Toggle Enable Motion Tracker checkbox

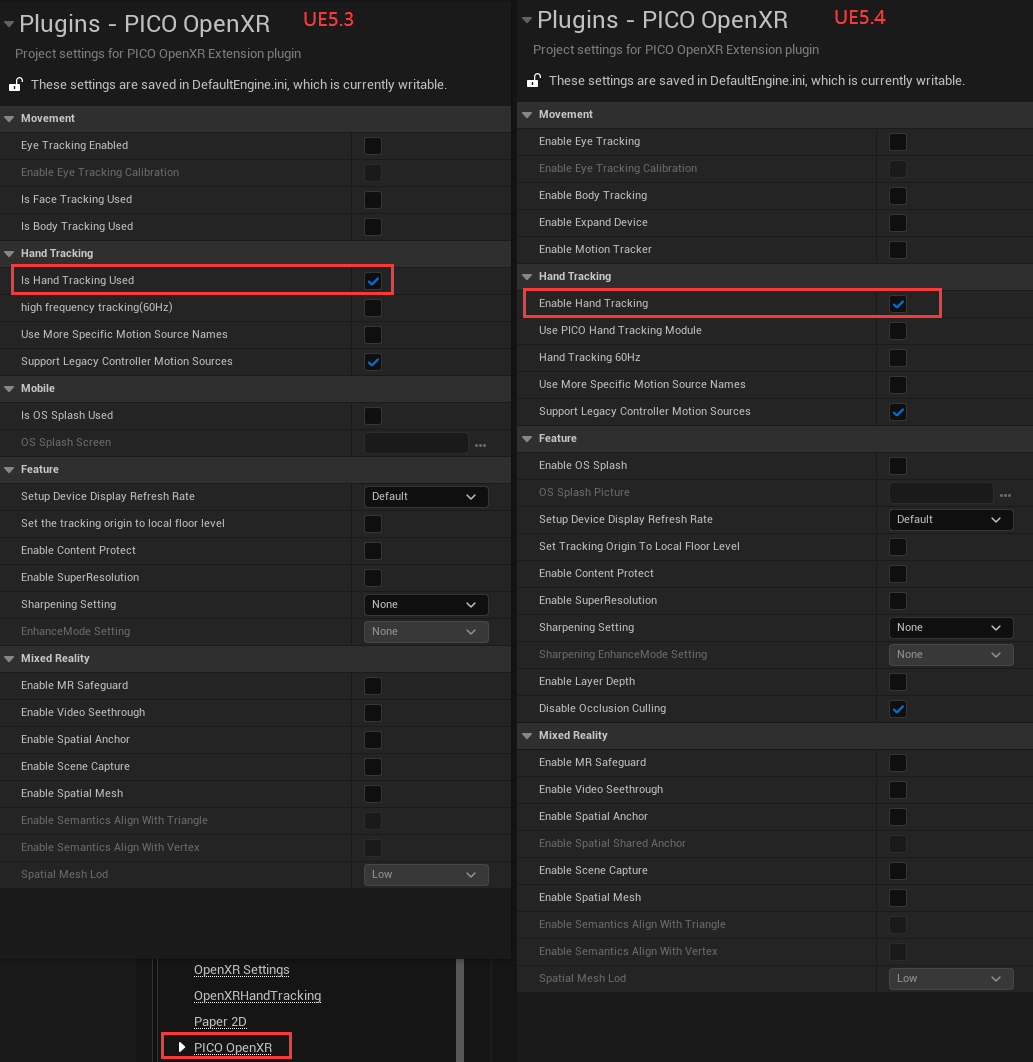coord(898,250)
